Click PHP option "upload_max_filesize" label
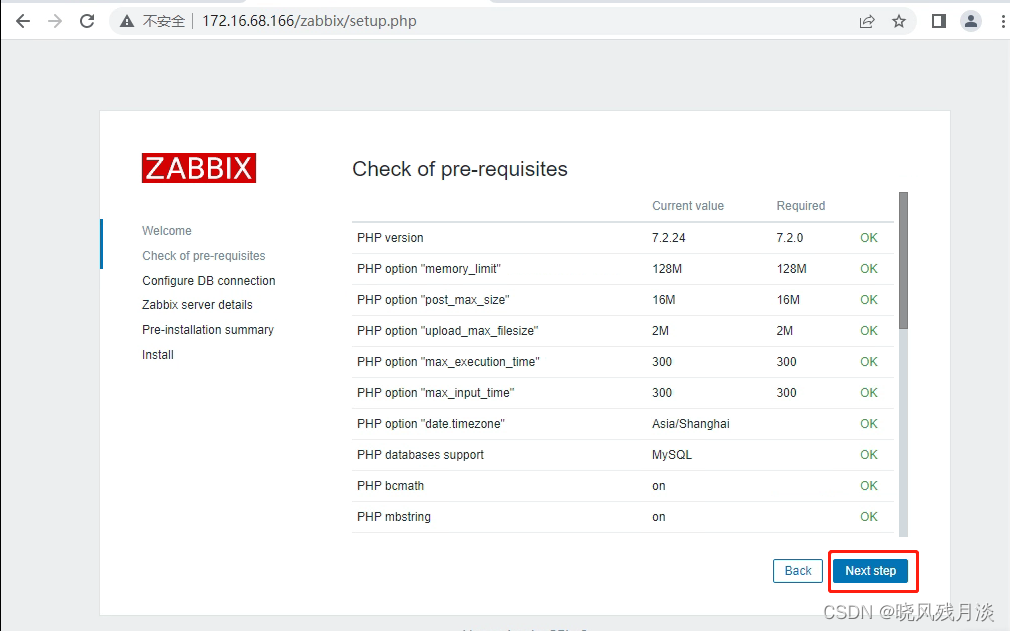Image resolution: width=1010 pixels, height=631 pixels. click(x=448, y=330)
